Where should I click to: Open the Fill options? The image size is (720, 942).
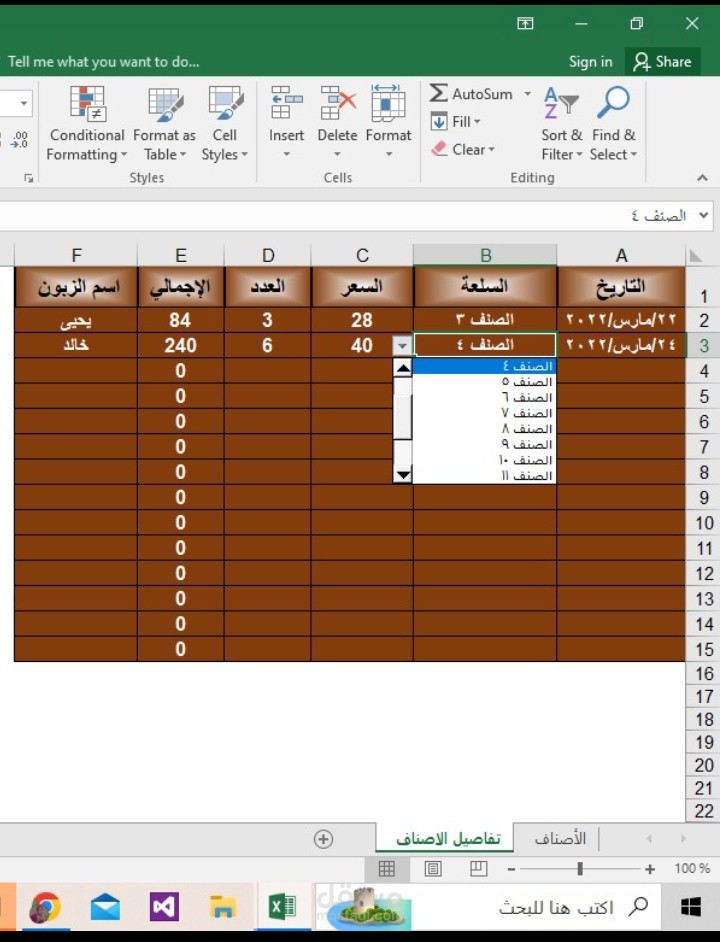(456, 121)
